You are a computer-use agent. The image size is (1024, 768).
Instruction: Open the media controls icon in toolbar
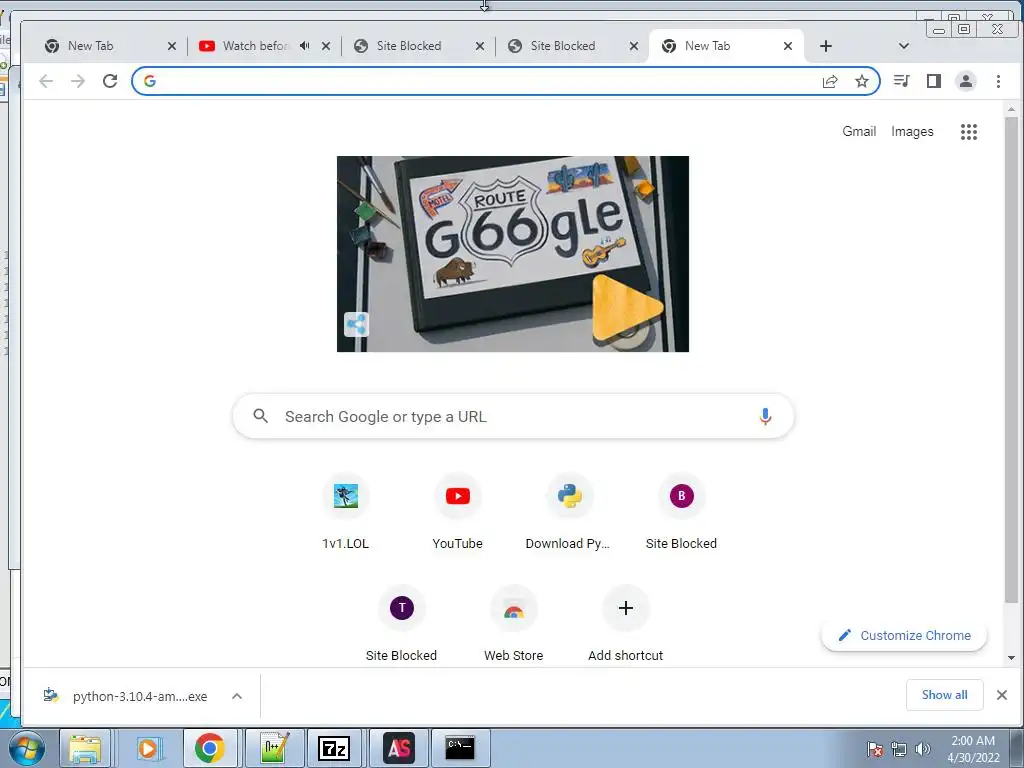click(x=902, y=81)
